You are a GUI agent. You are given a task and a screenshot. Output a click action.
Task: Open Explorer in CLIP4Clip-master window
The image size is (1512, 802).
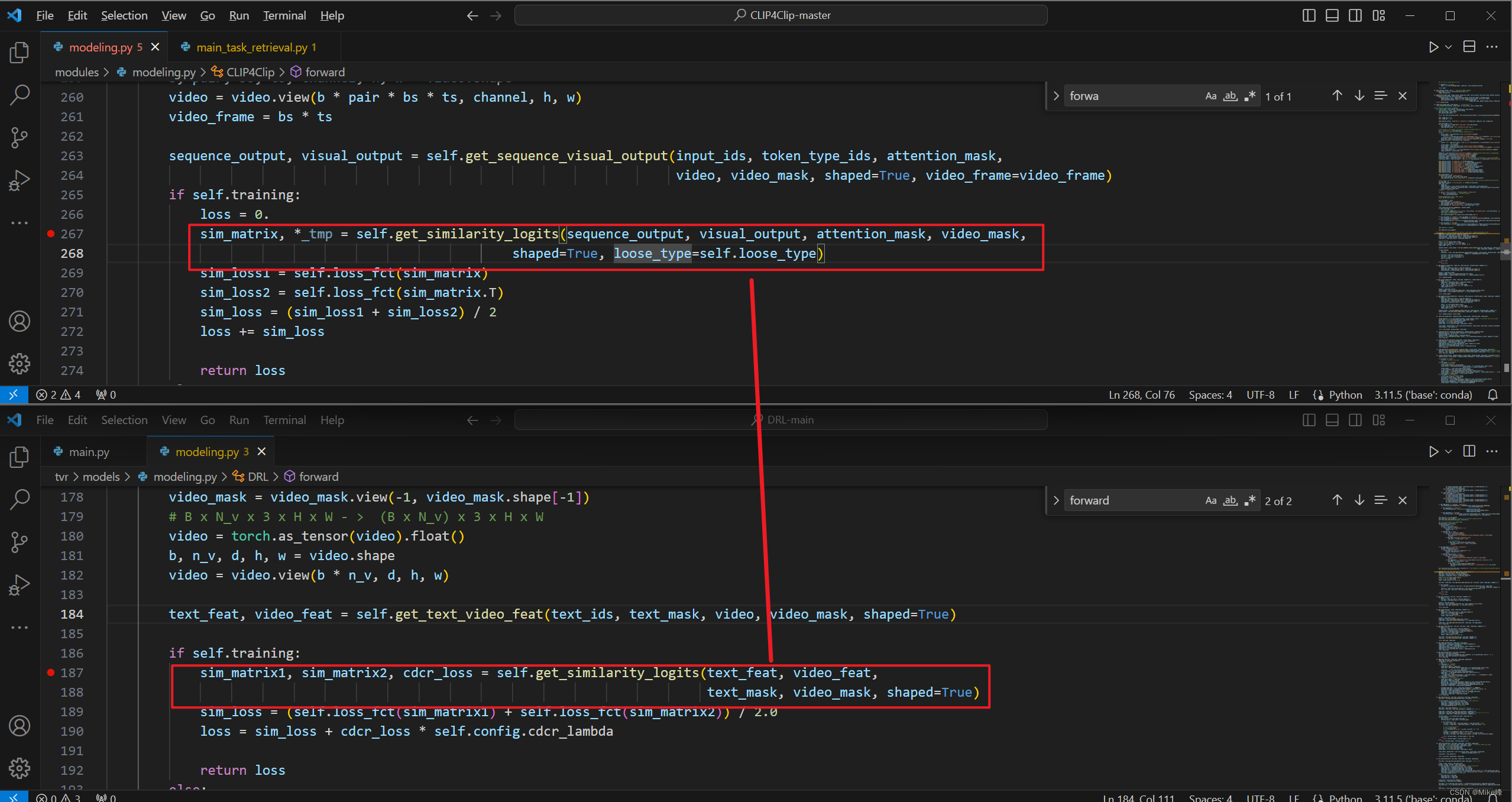(x=20, y=52)
